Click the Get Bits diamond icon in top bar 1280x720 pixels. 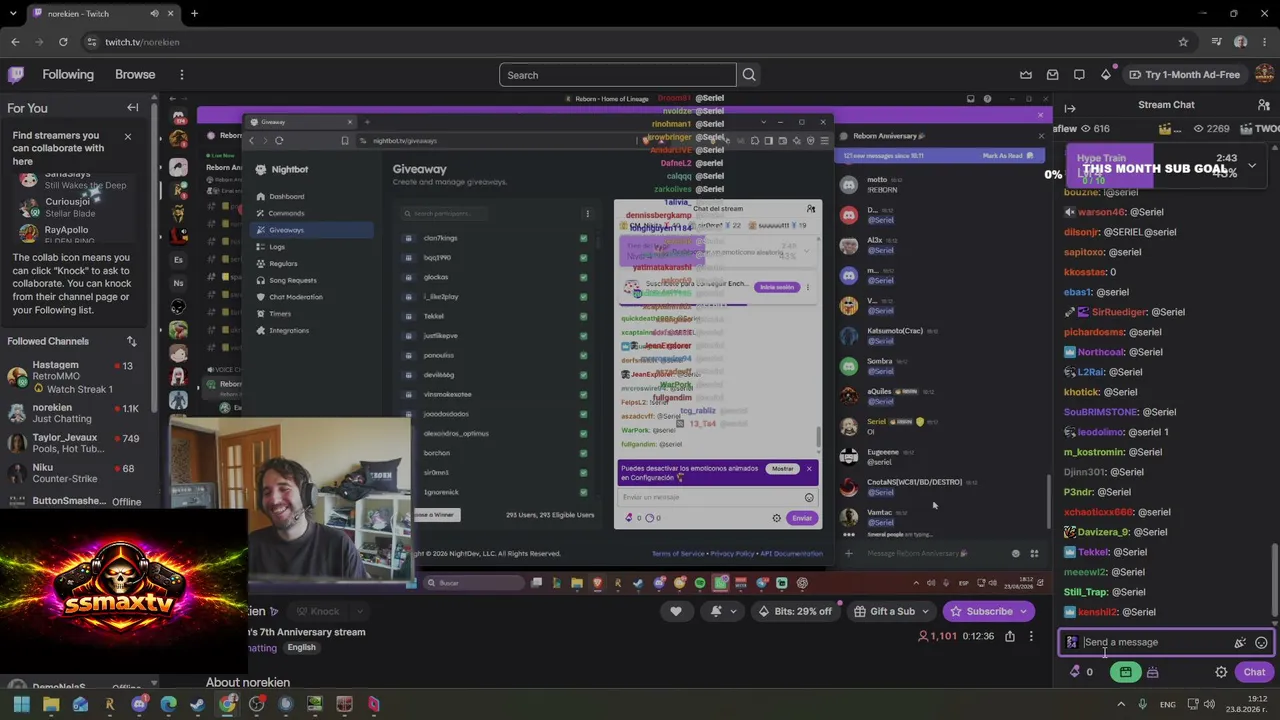coord(1106,75)
